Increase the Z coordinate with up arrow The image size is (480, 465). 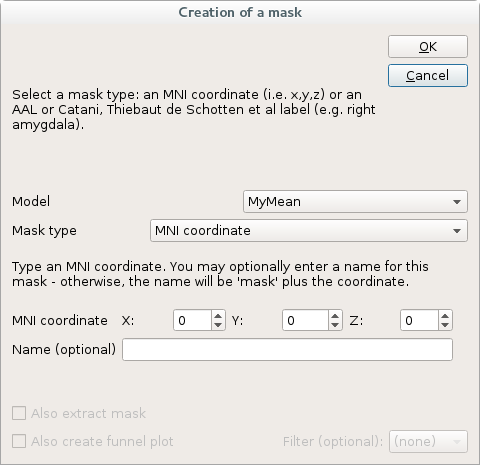[x=445, y=315]
